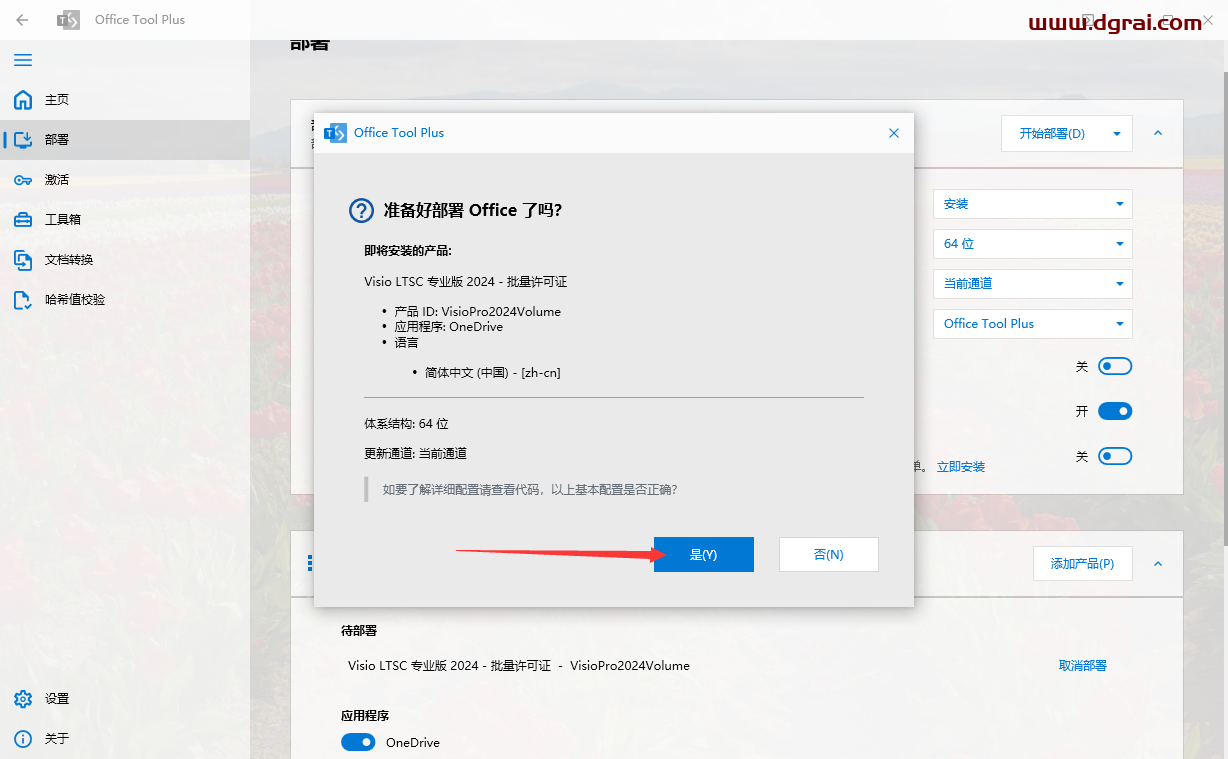Open the 64 位 architecture dropdown
Image resolution: width=1228 pixels, height=759 pixels.
click(1033, 244)
